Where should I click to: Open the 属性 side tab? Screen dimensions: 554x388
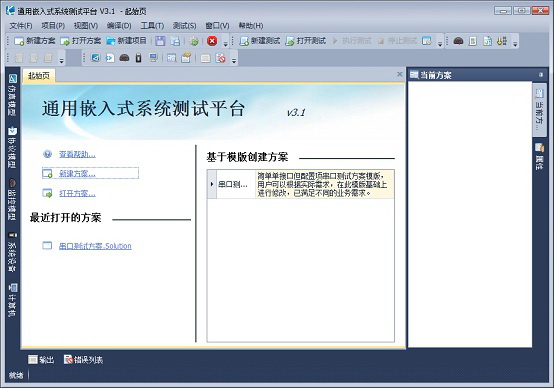coord(539,157)
